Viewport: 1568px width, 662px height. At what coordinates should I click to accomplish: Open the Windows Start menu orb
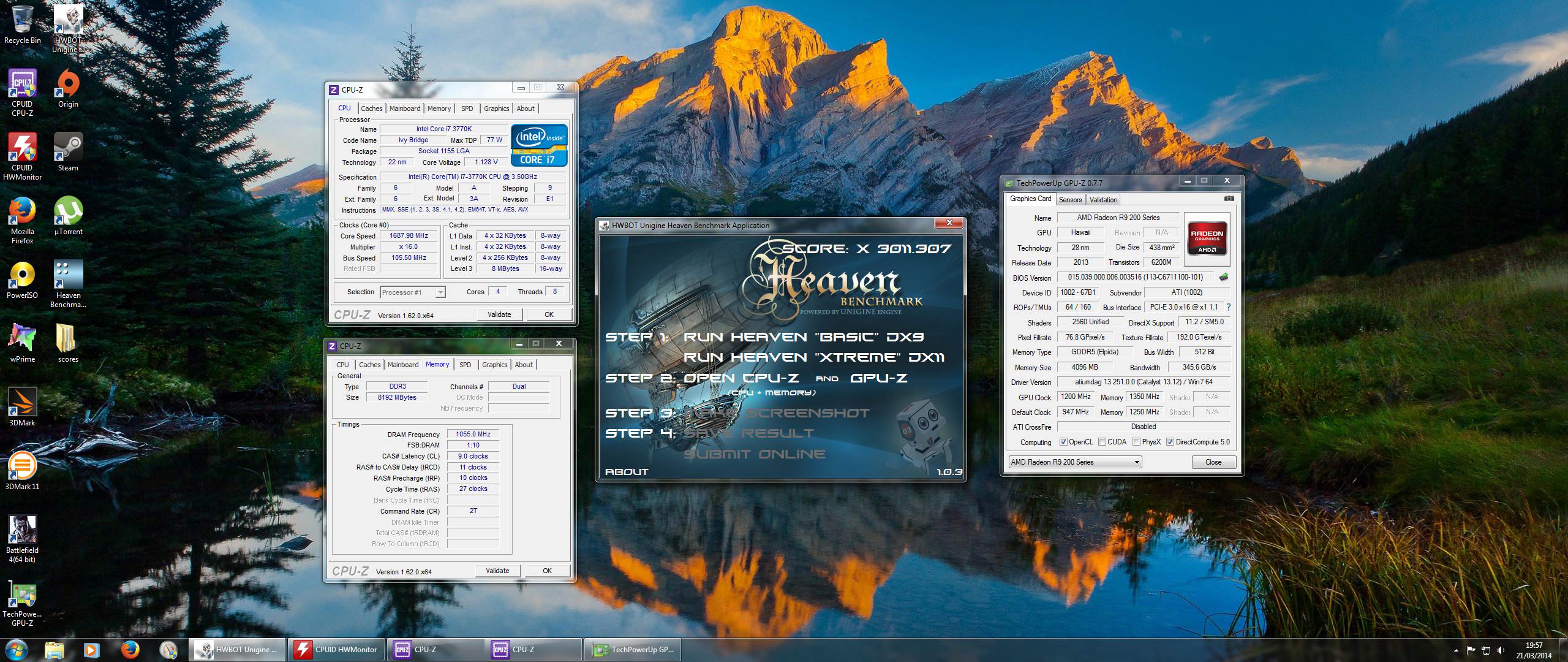coord(17,649)
